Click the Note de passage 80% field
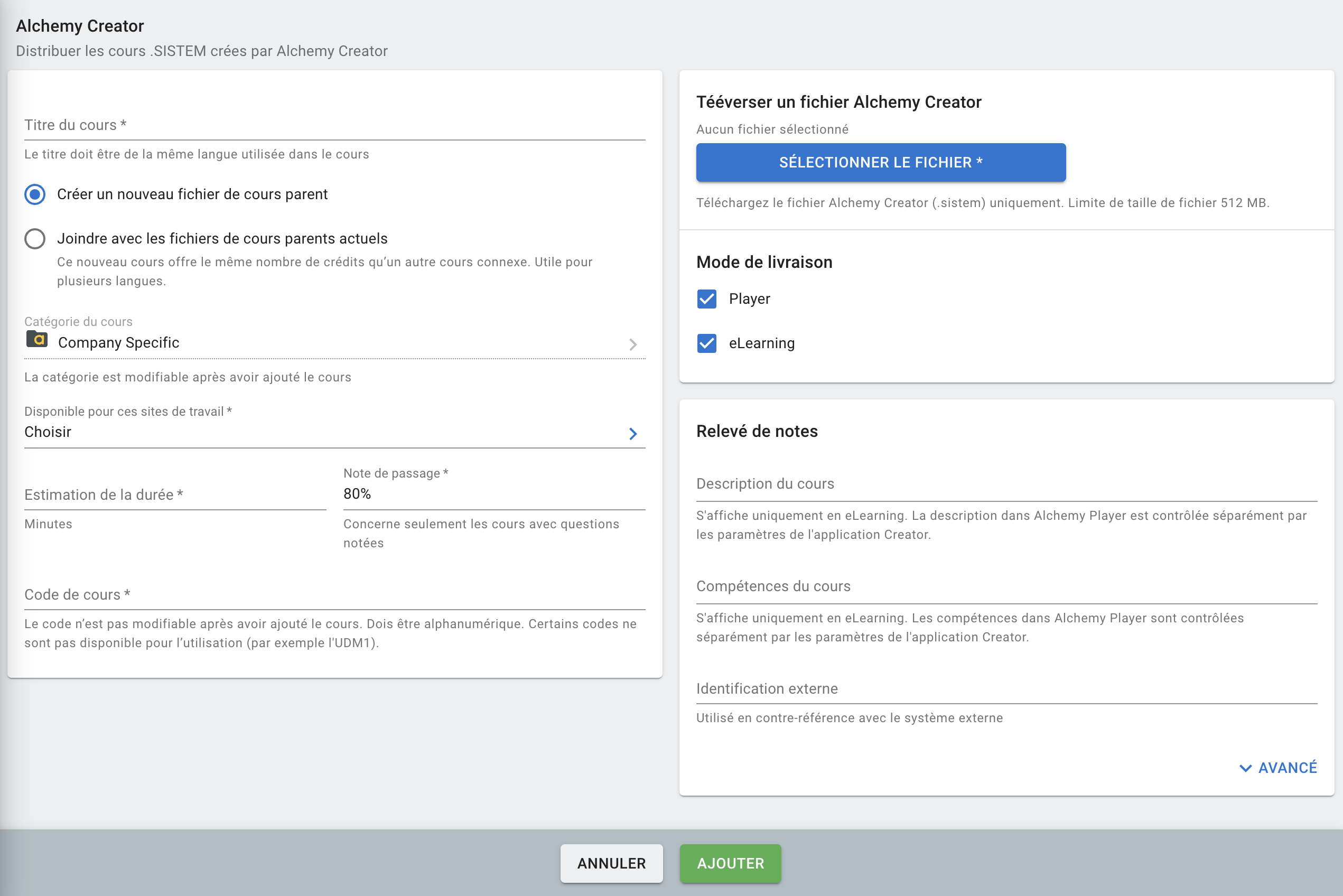 coord(495,494)
